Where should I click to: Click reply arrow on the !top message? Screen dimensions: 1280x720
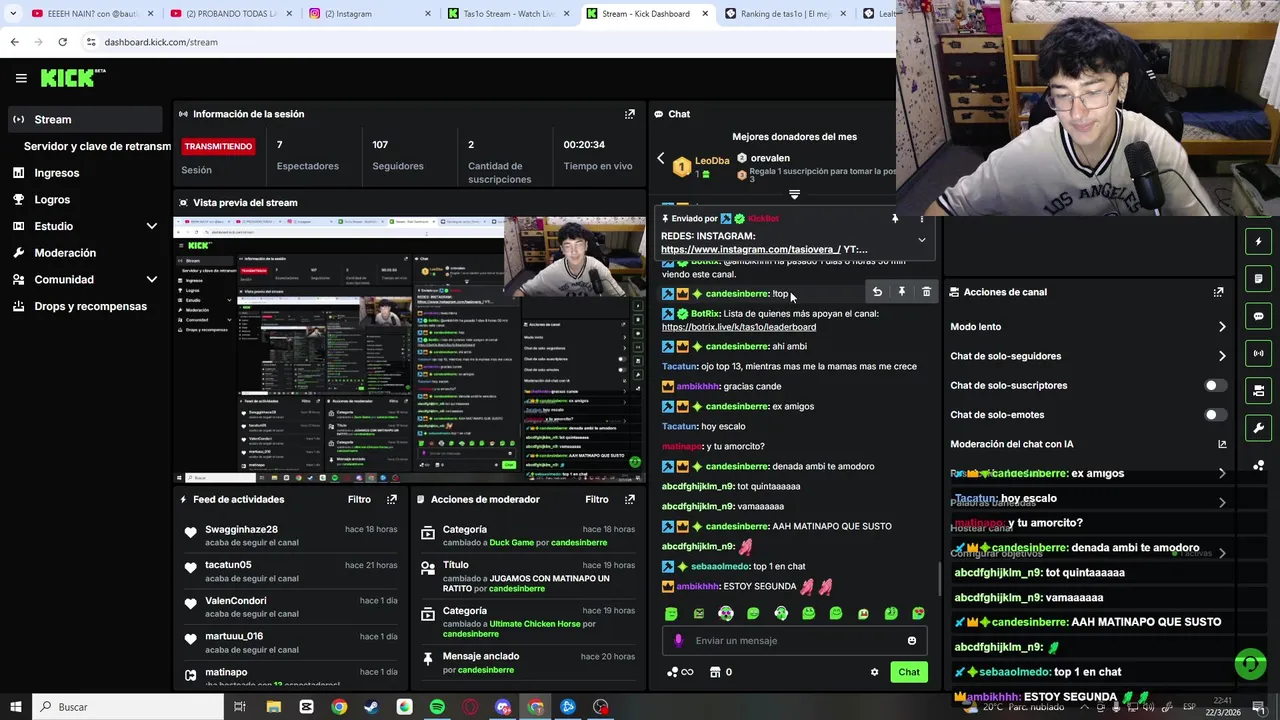(877, 292)
